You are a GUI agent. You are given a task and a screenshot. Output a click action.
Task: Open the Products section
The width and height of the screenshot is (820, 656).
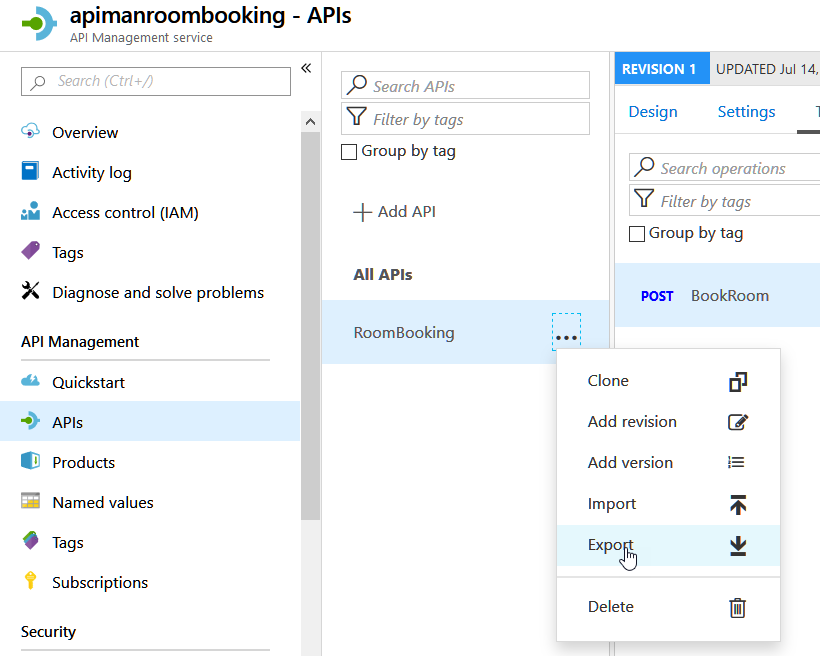tap(81, 462)
